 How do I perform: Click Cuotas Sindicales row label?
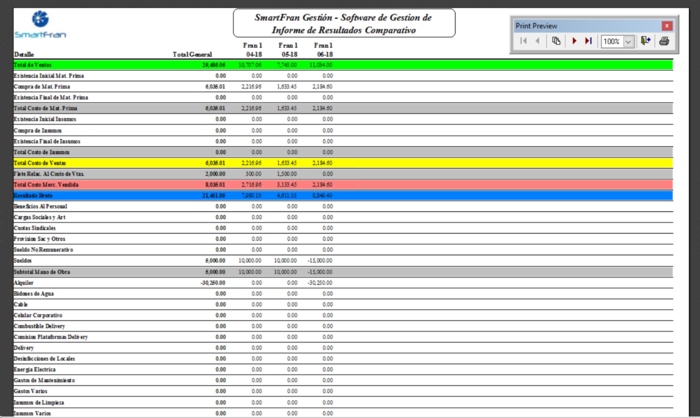tap(35, 228)
